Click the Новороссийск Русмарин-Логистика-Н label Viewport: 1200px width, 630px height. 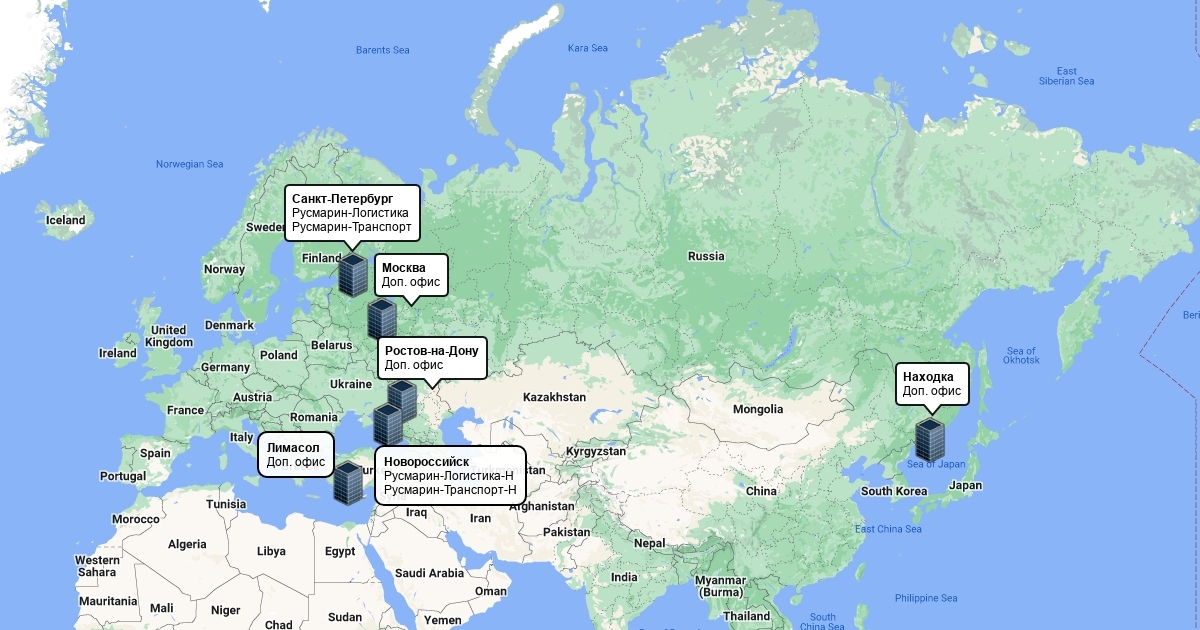pos(450,475)
